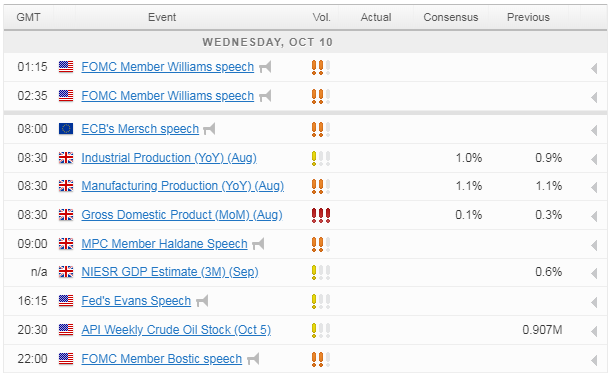This screenshot has height=376, width=611.
Task: Click the Wednesday, Oct 10 date header bar
Action: coord(306,42)
